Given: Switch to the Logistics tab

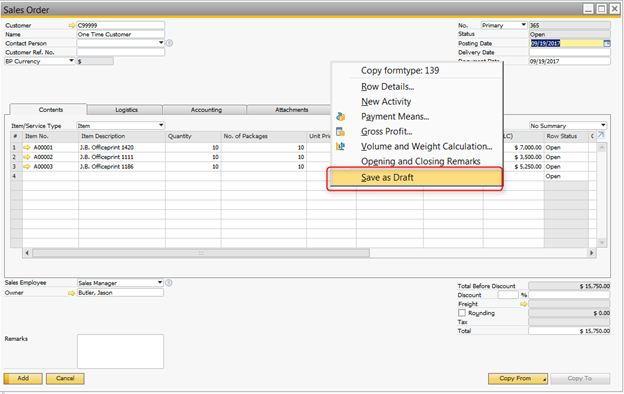Looking at the screenshot, I should tap(125, 110).
